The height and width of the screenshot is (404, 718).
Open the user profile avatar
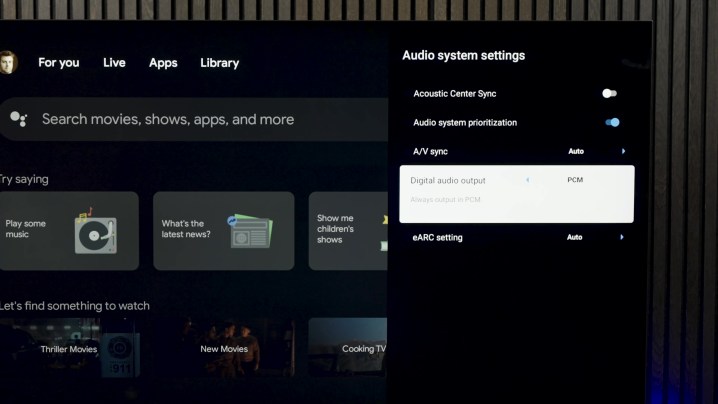[8, 62]
